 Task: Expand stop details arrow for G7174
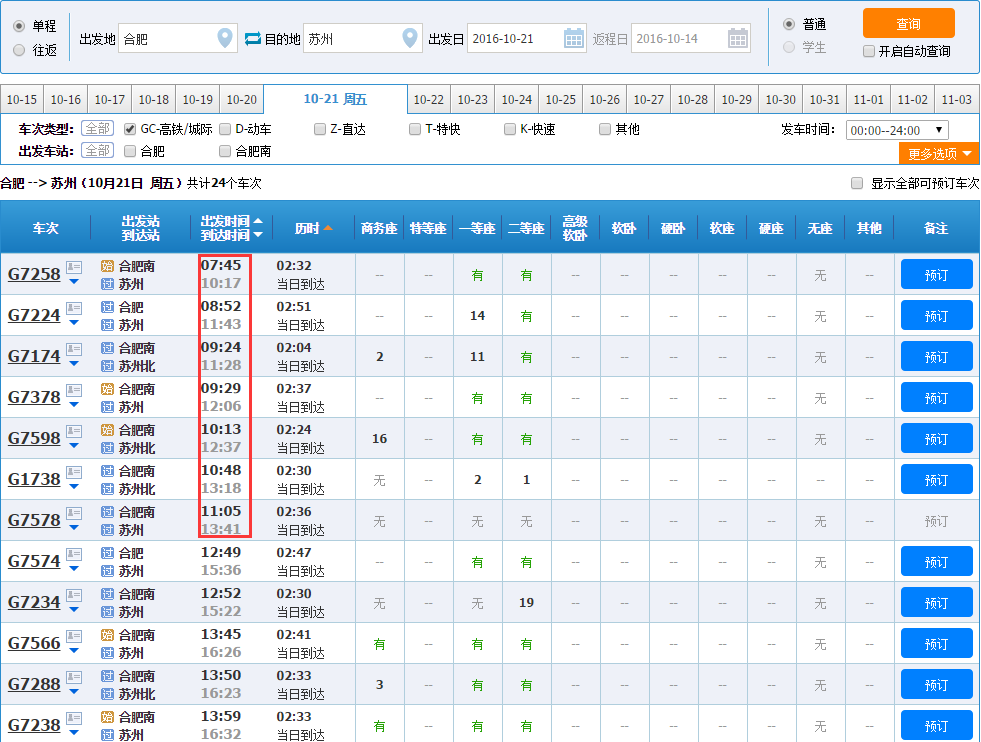point(74,363)
